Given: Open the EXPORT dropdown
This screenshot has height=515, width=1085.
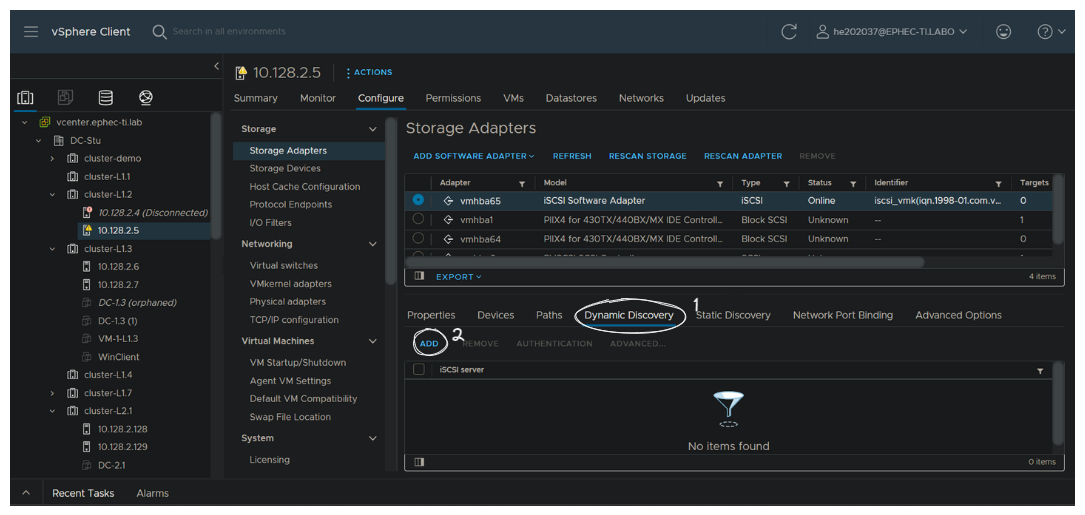Looking at the screenshot, I should [459, 276].
